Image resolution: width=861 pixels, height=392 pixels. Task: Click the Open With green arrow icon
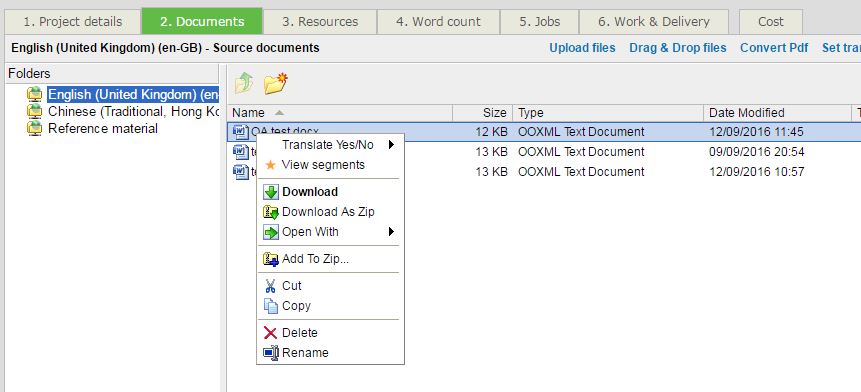(x=271, y=232)
